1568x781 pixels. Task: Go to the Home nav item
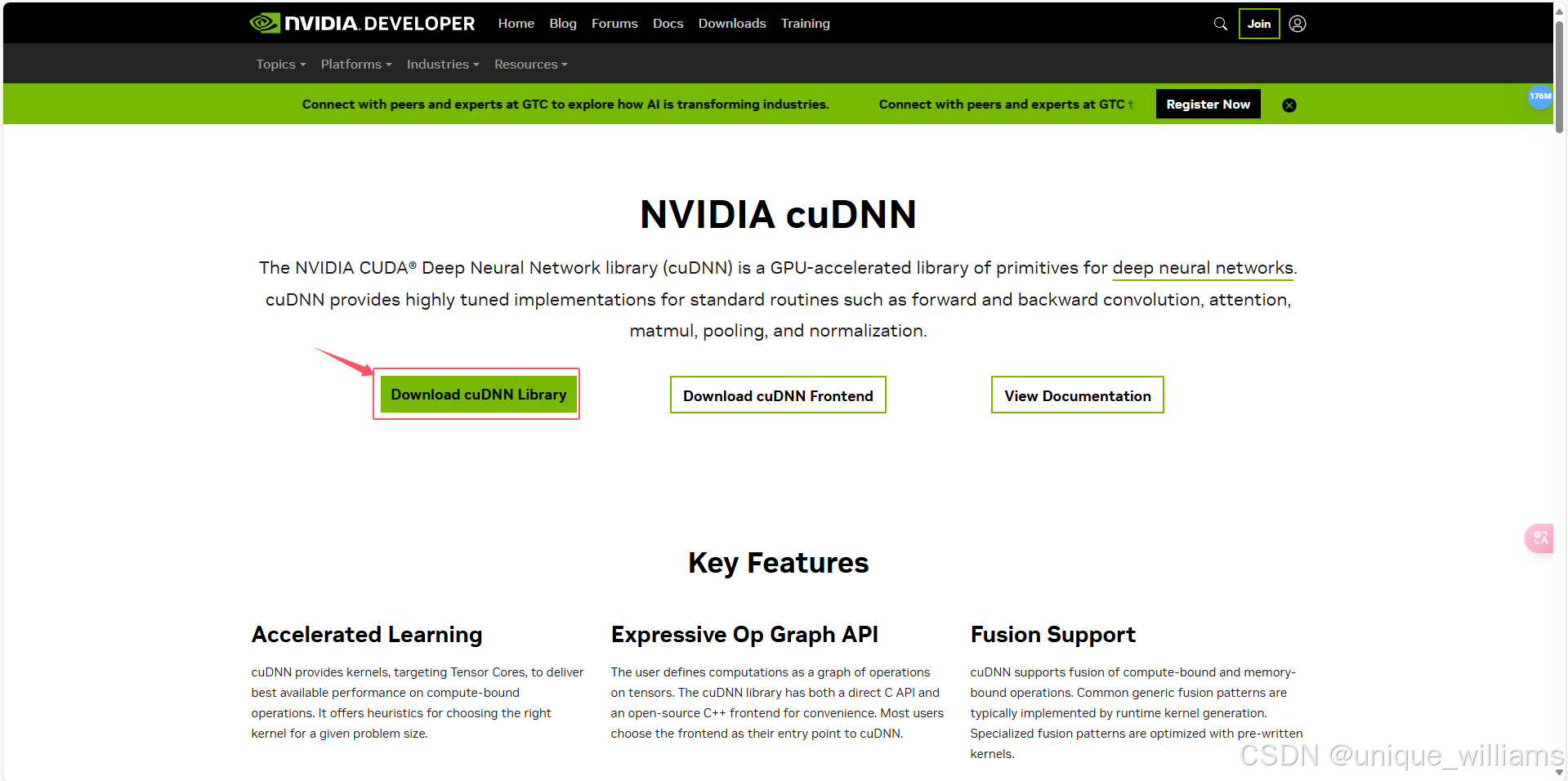pos(516,24)
